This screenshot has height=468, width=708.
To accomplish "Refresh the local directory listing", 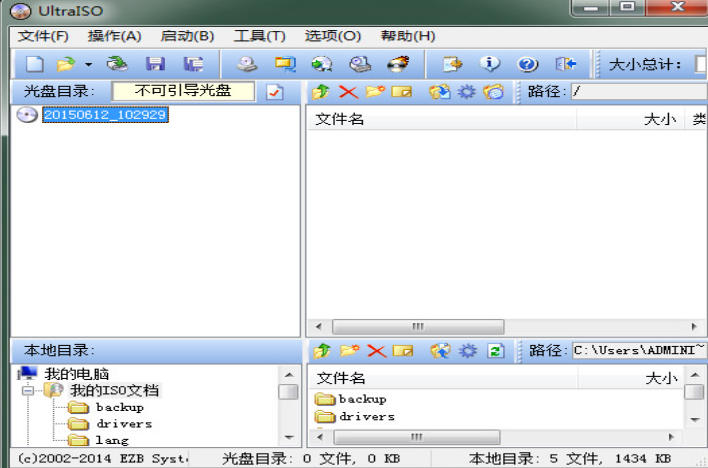I will pyautogui.click(x=495, y=351).
